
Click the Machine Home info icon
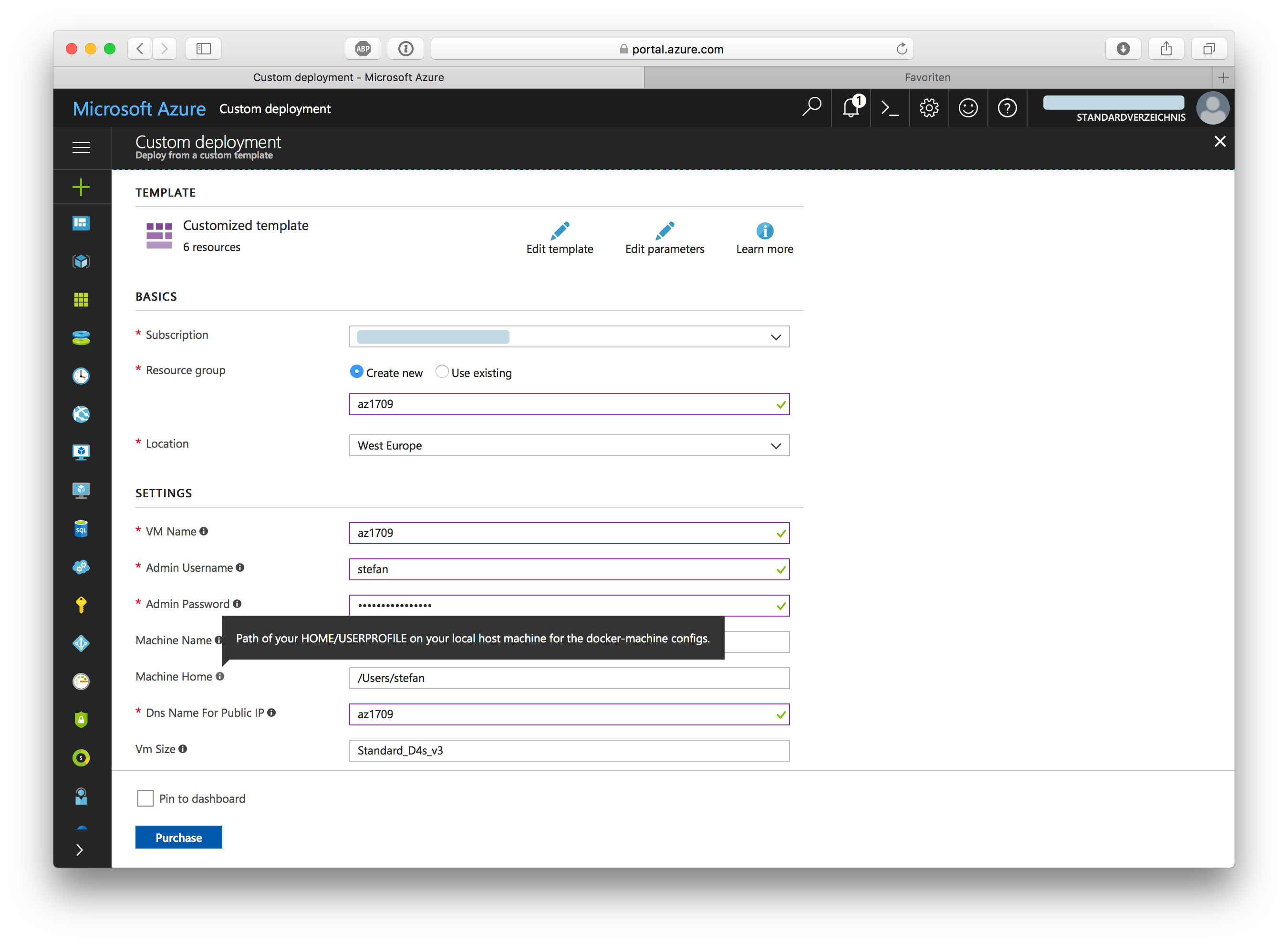220,677
